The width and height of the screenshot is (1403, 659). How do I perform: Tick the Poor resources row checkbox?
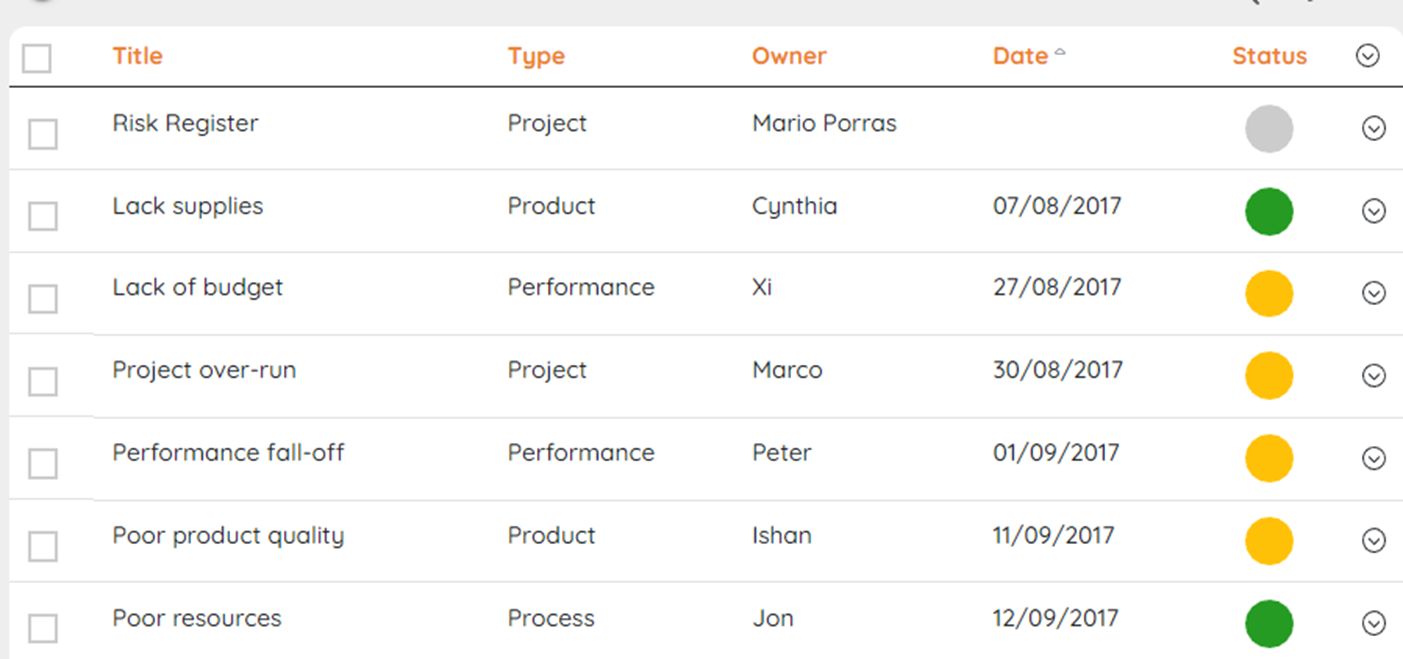point(43,629)
